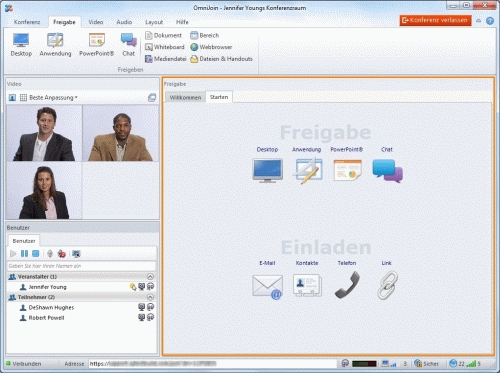Open the Kontakte address card icon
500x373 pixels.
(x=307, y=285)
